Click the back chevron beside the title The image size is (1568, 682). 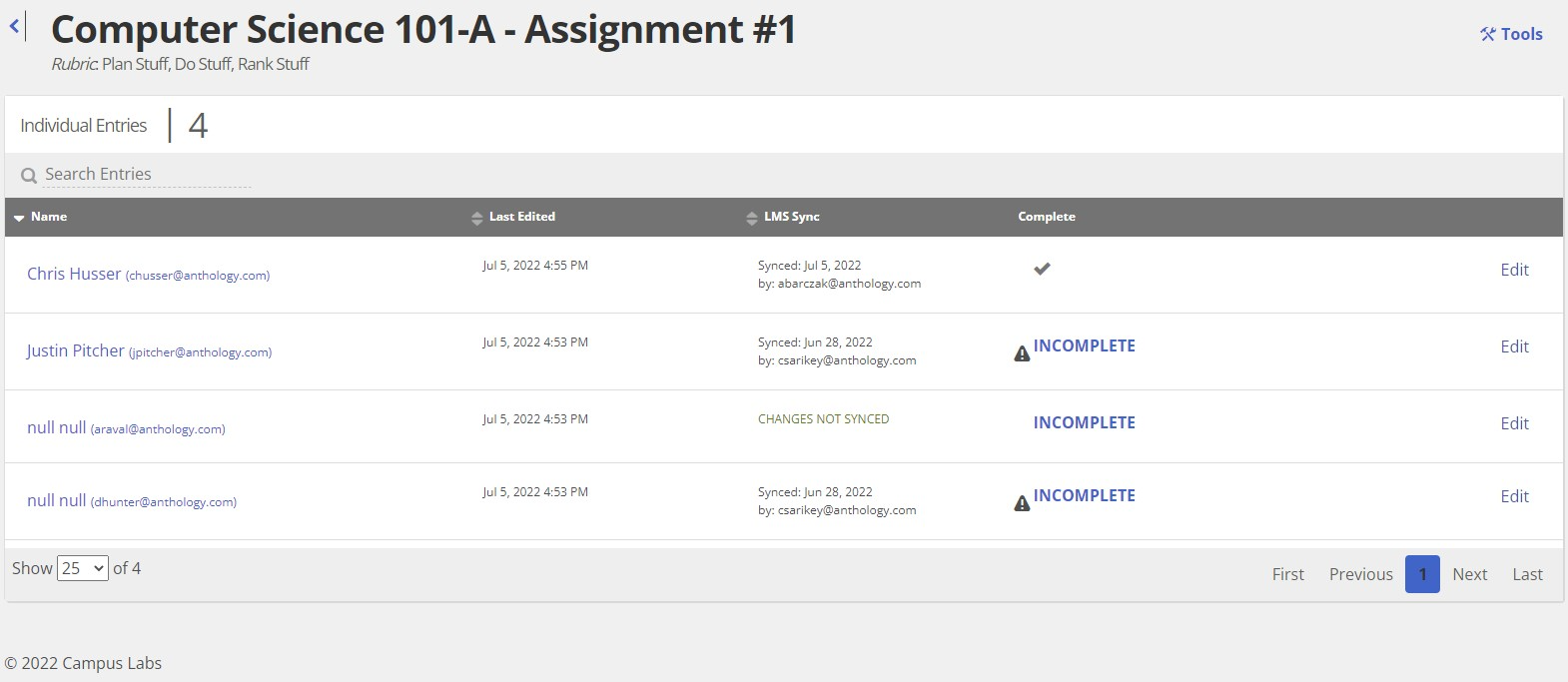pos(15,27)
